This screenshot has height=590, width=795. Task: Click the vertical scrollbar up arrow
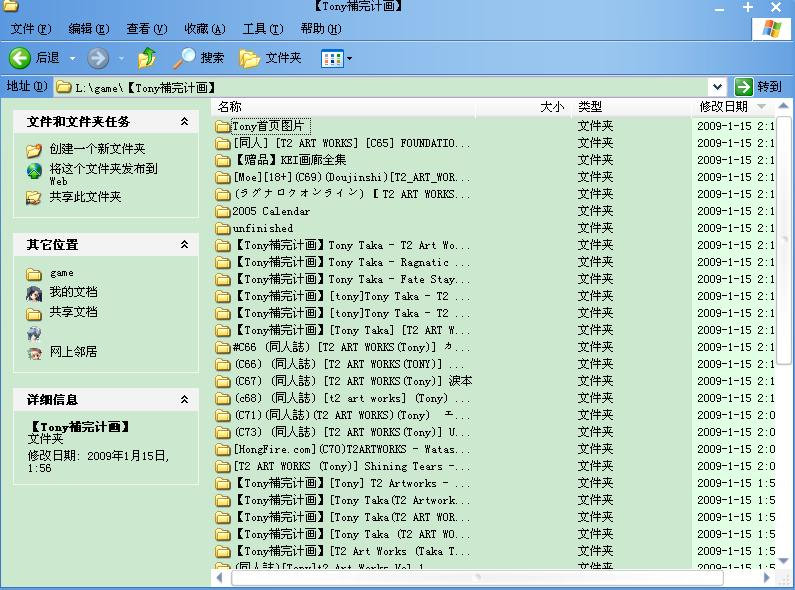[x=783, y=106]
